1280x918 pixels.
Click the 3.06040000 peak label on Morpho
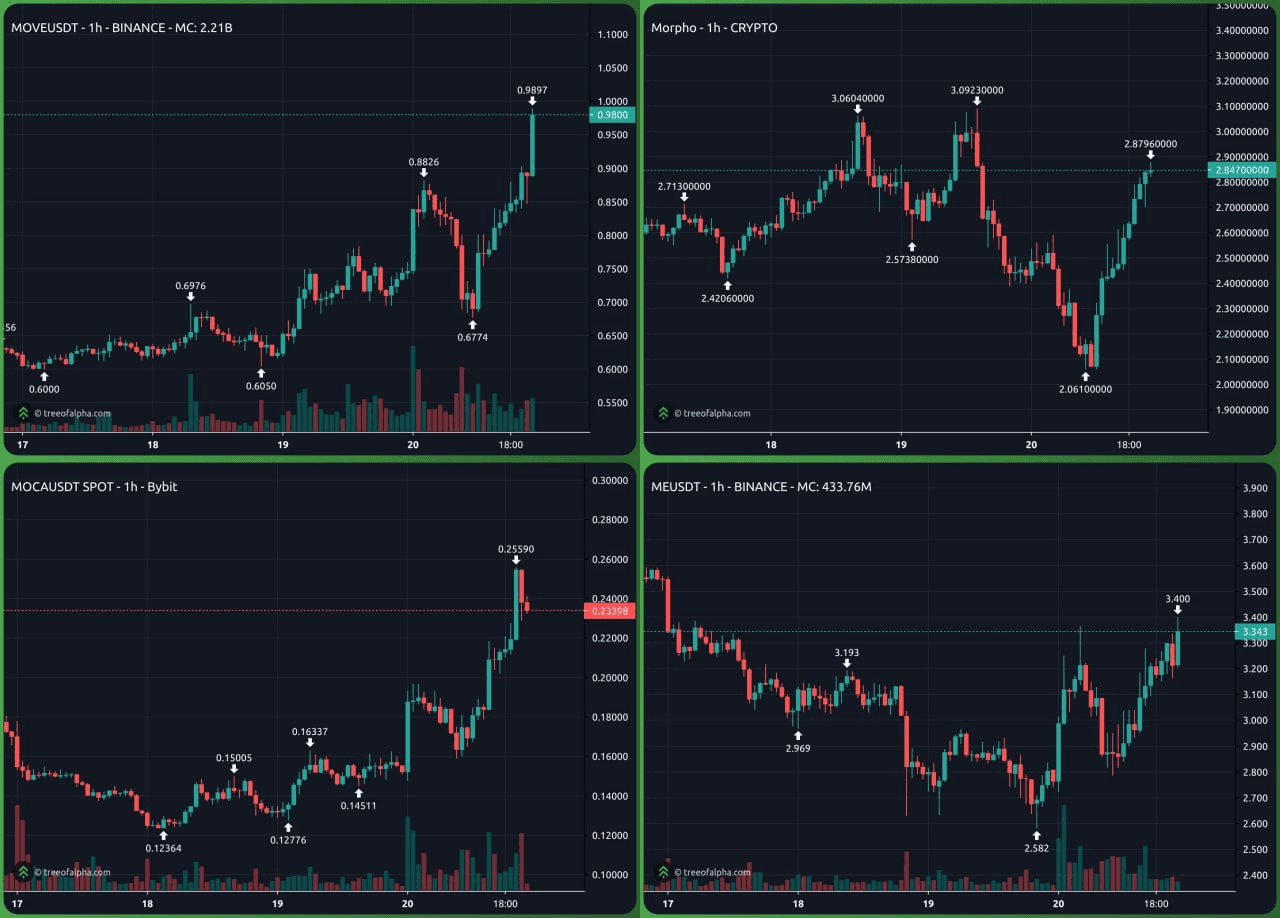pos(858,98)
